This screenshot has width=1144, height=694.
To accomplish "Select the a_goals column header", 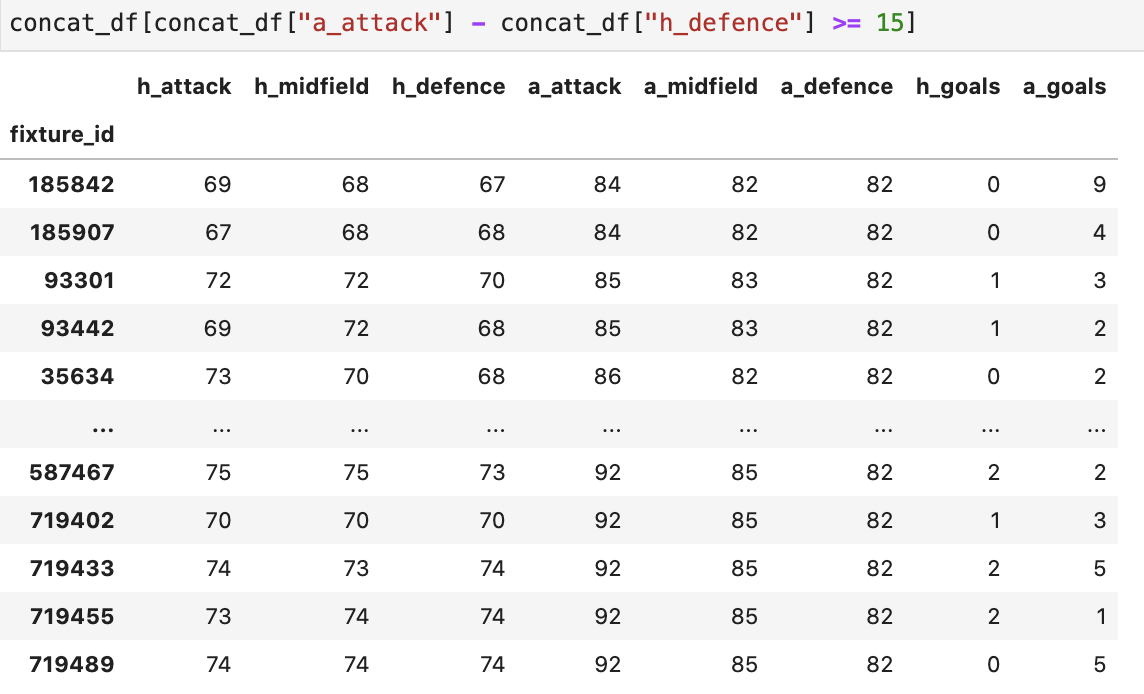I will pos(1064,87).
